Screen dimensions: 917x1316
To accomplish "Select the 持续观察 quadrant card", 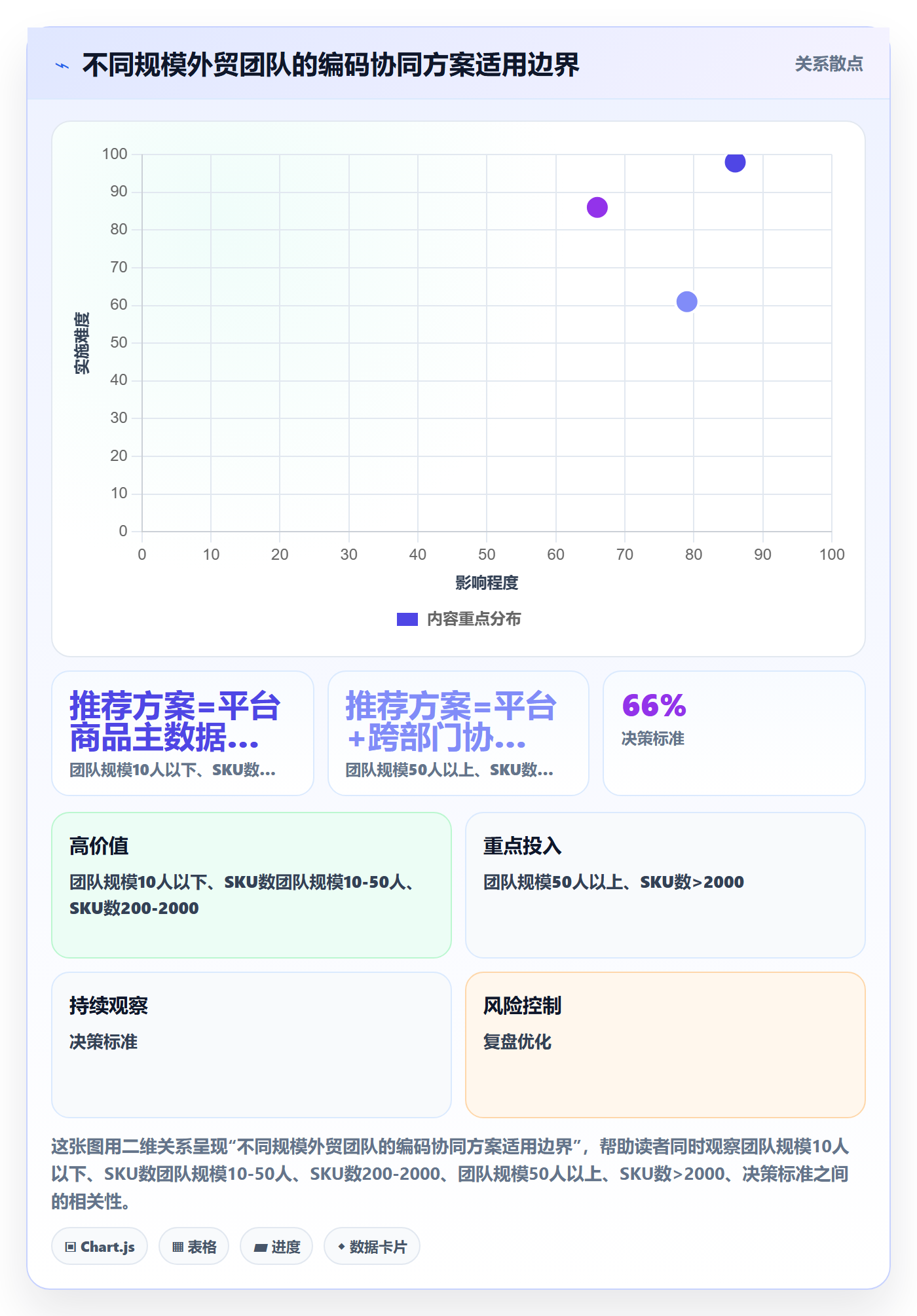I will [252, 1045].
